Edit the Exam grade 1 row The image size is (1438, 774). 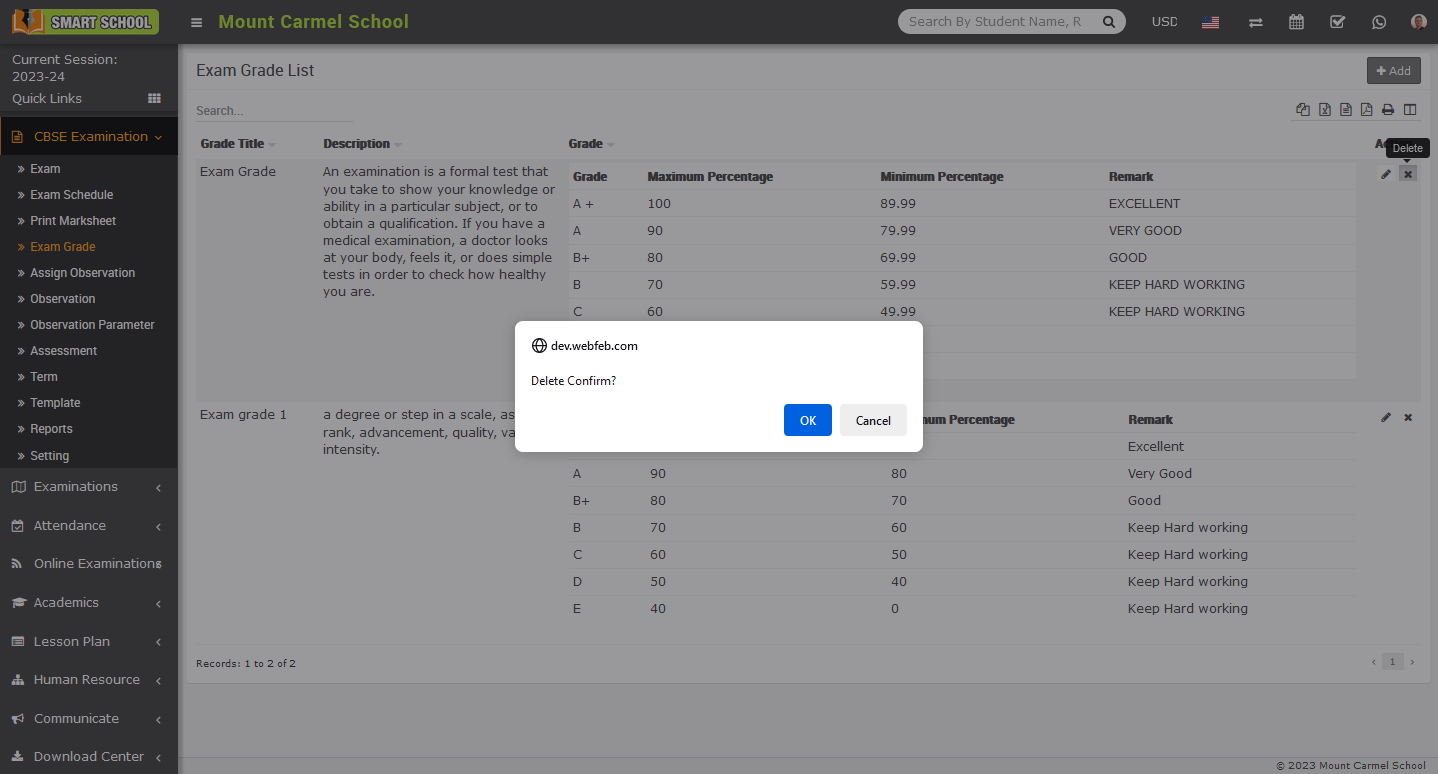pyautogui.click(x=1386, y=417)
